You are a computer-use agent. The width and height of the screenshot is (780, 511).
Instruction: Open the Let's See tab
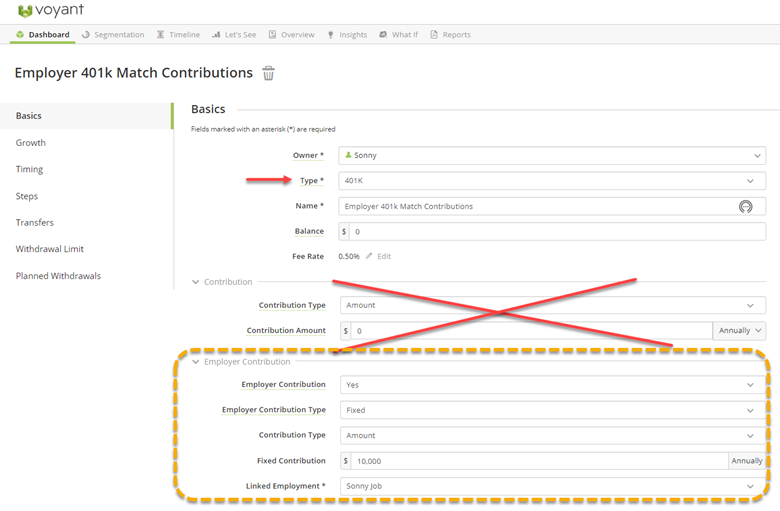[234, 35]
